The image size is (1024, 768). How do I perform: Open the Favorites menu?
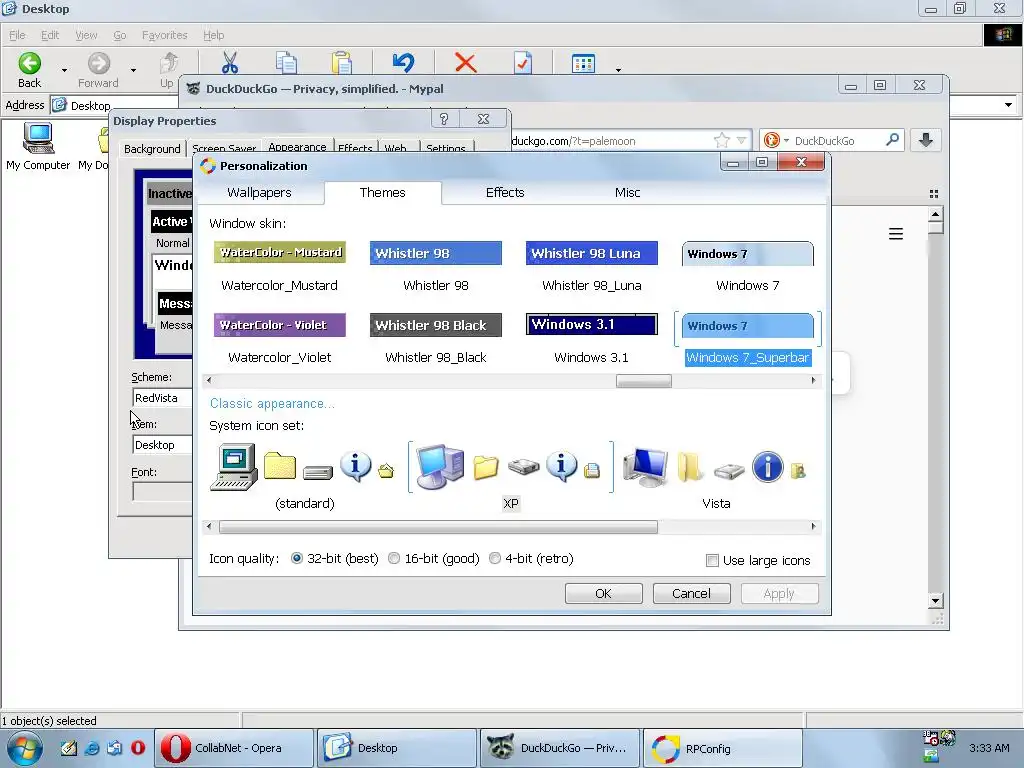coord(165,35)
